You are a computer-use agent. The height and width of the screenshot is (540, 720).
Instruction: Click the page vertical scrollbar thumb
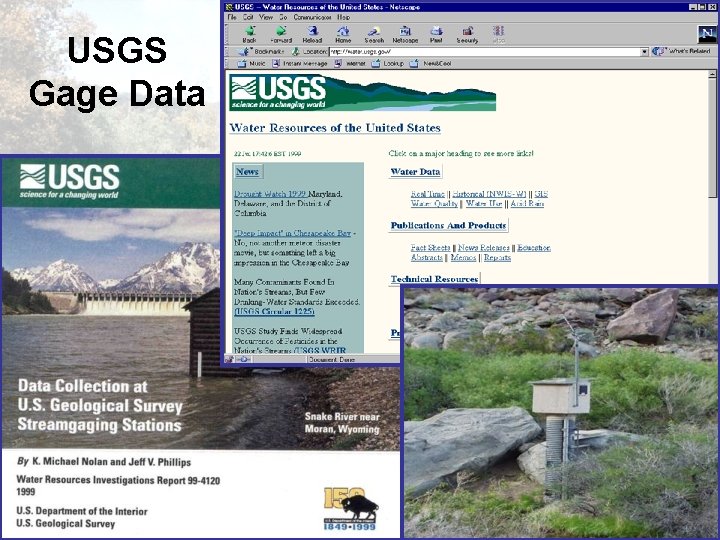(x=712, y=138)
